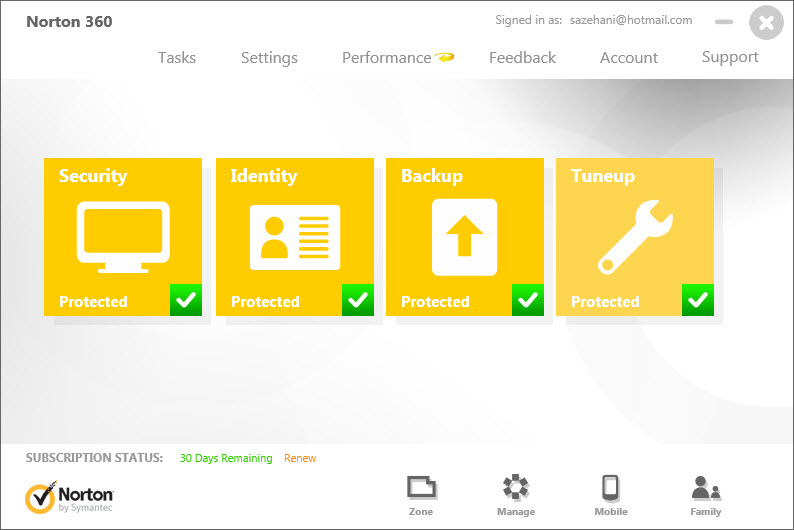This screenshot has width=794, height=530.
Task: Close the Norton 360 window
Action: tap(767, 22)
